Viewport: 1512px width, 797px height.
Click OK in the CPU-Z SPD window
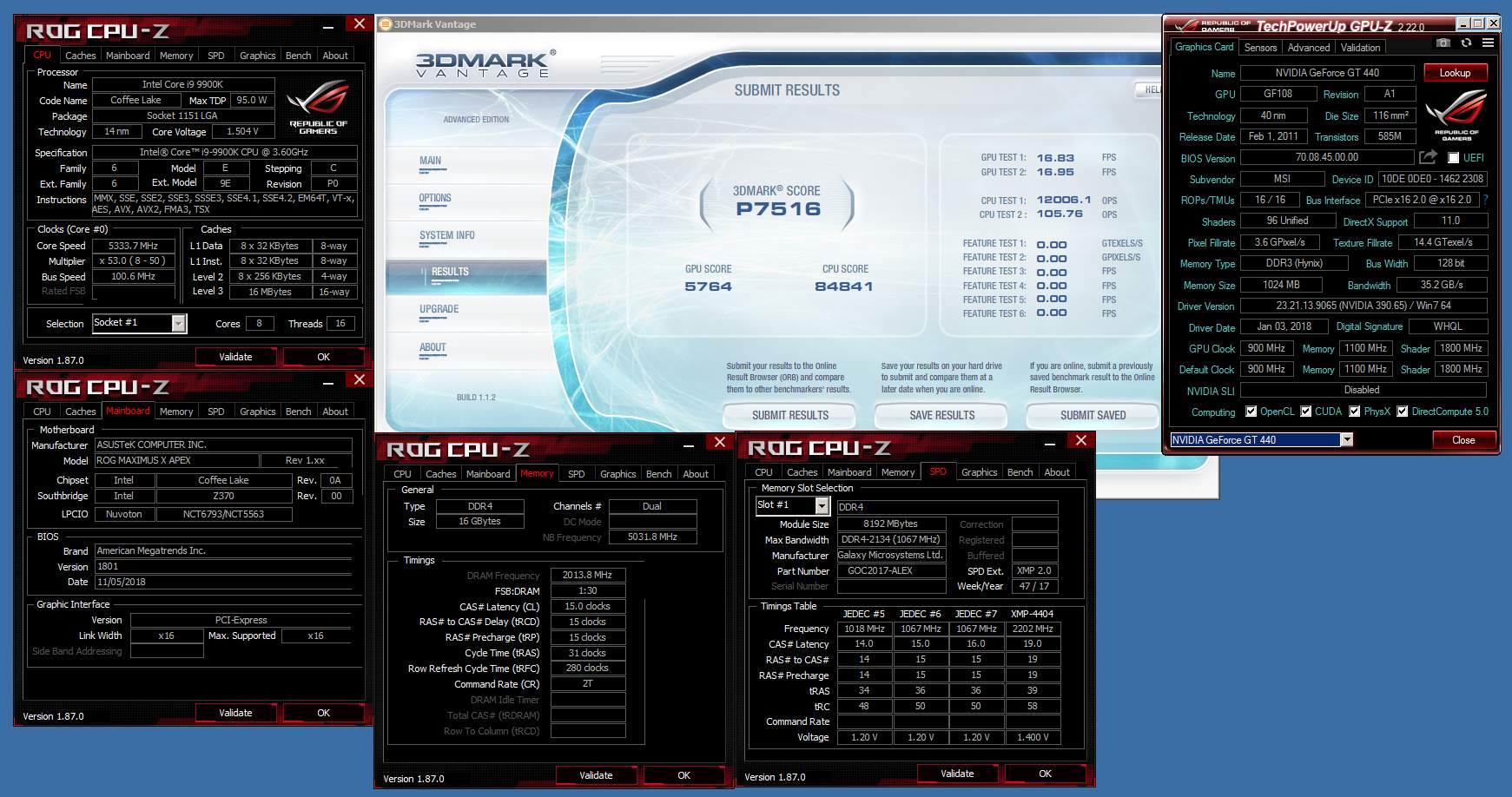point(1045,774)
